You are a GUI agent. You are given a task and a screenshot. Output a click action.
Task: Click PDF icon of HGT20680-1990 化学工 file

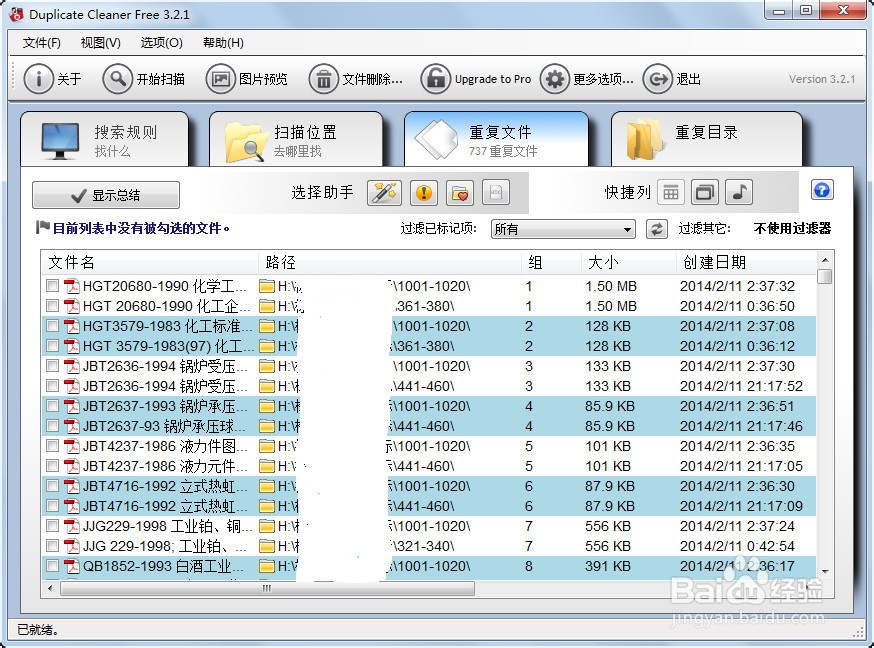coord(71,286)
